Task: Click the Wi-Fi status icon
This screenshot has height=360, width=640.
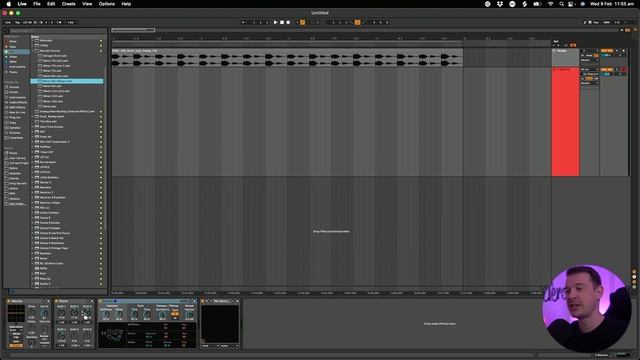Action: click(x=550, y=4)
